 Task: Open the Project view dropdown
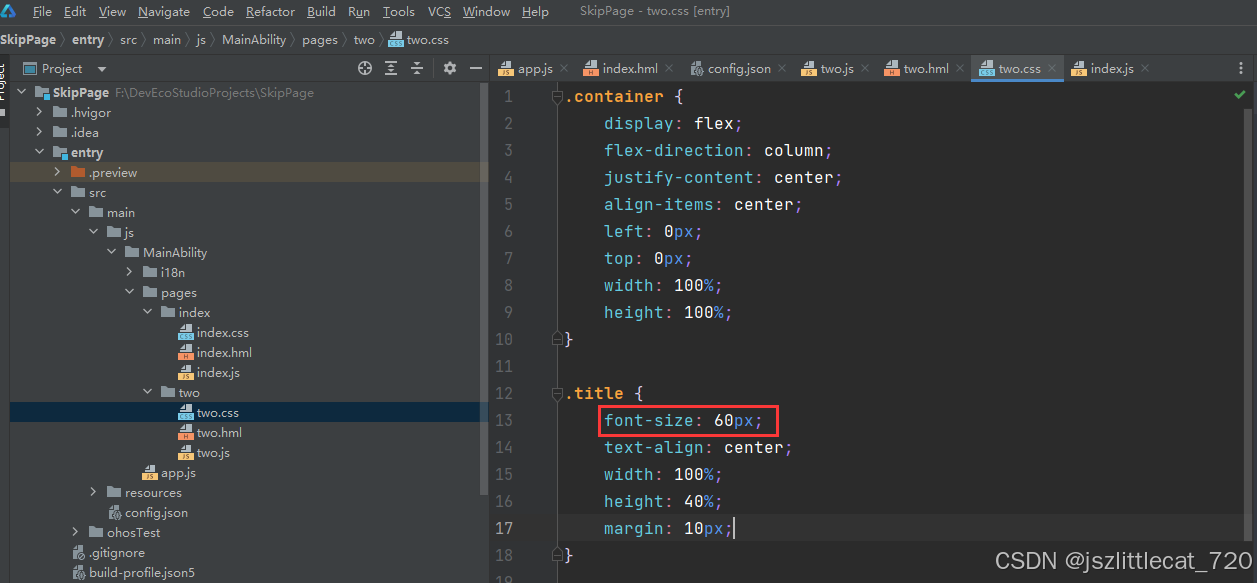pos(102,69)
